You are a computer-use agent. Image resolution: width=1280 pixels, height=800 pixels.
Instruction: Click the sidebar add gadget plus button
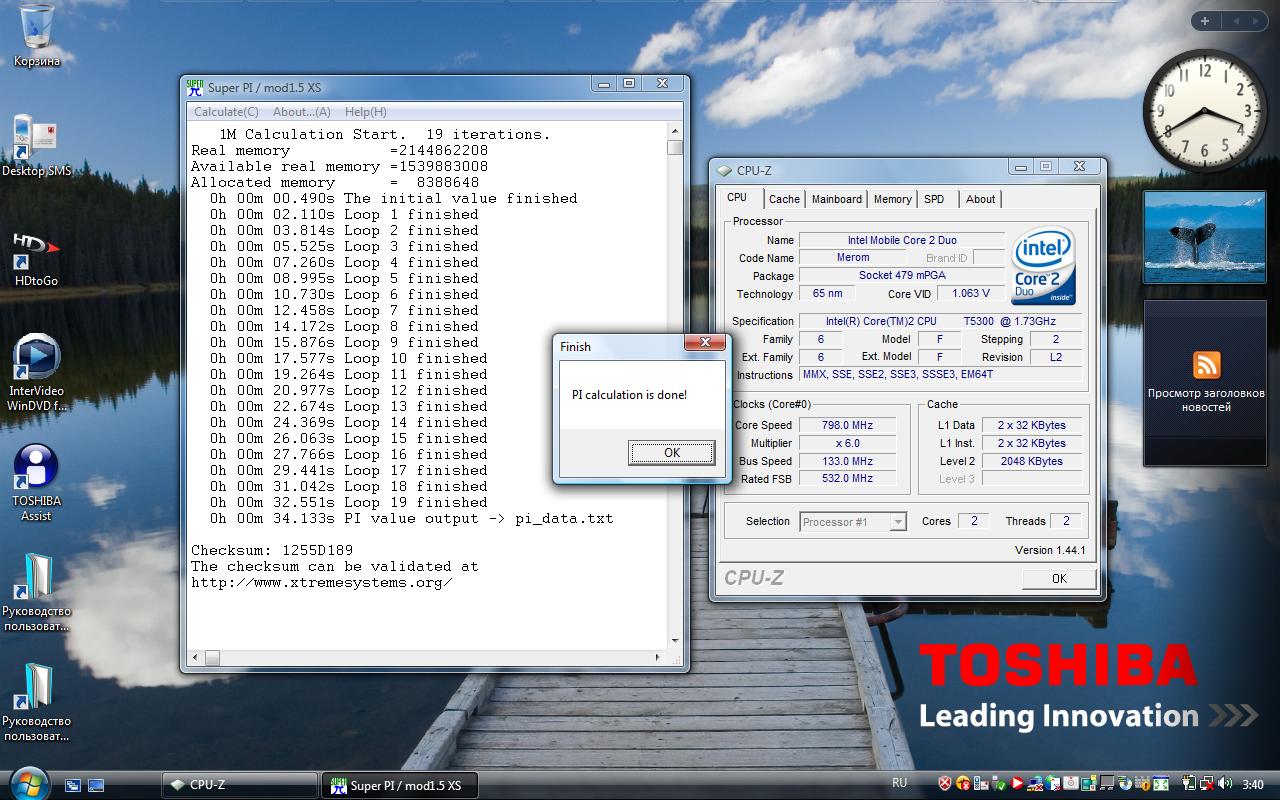click(x=1205, y=20)
